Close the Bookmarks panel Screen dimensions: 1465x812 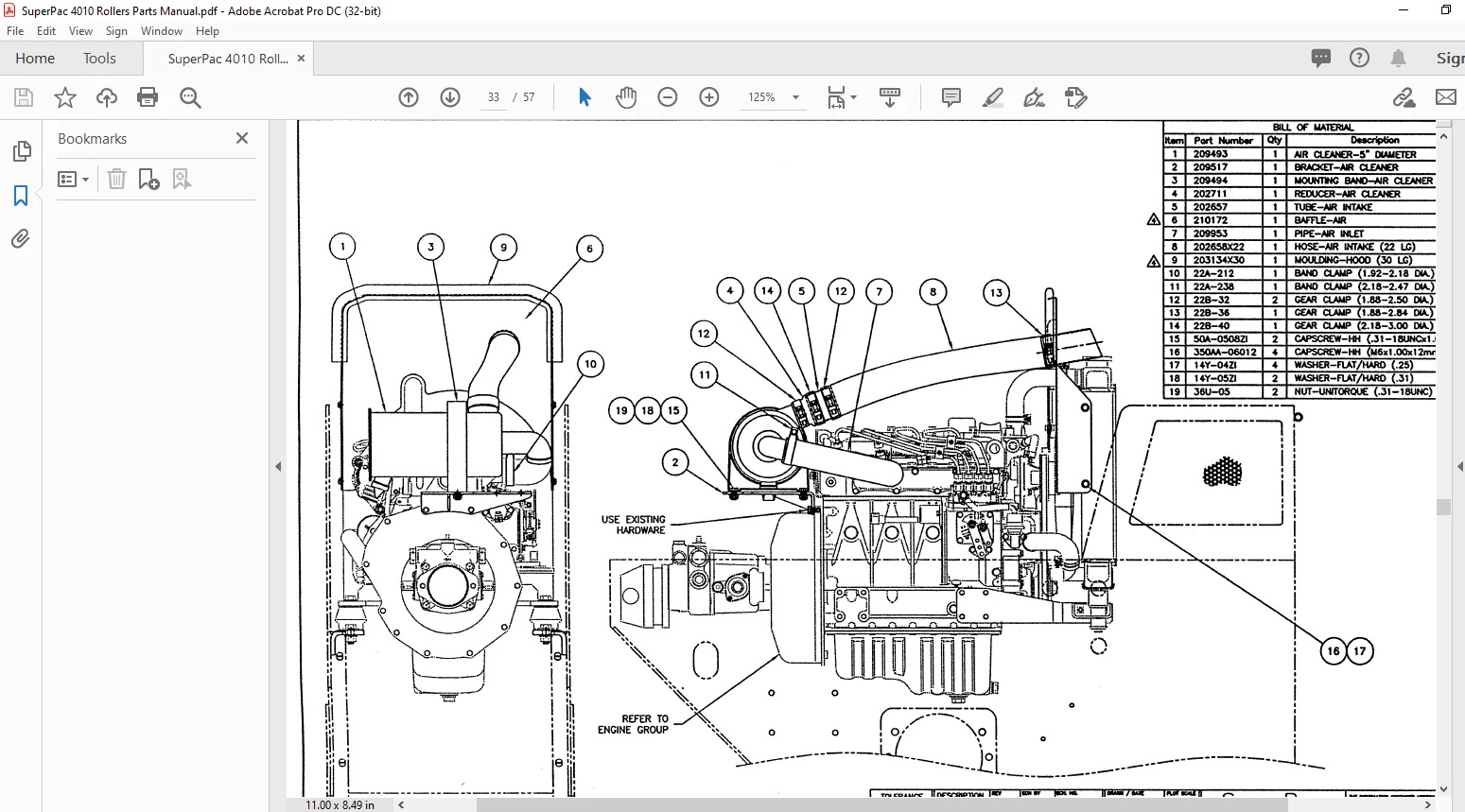click(242, 138)
